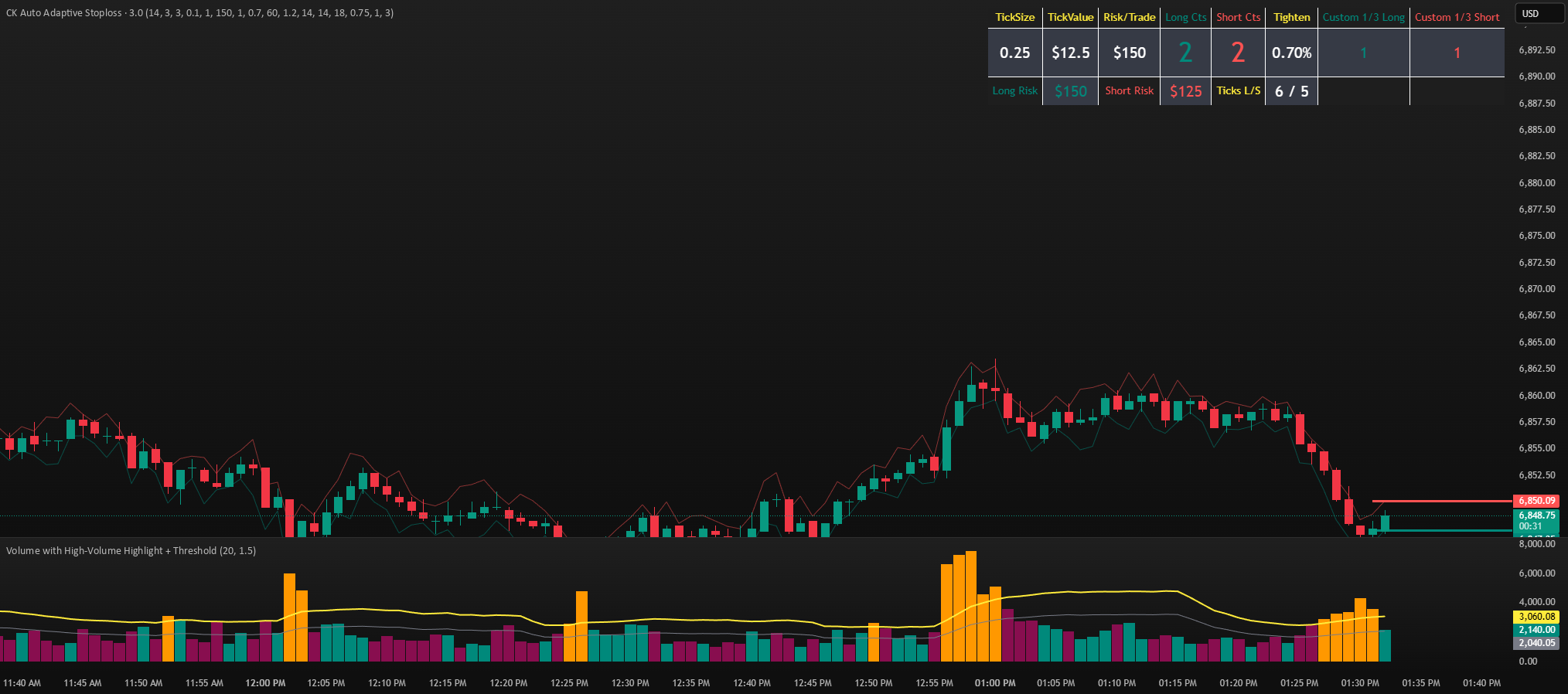Click the 11:40 AM time axis label
1568x694 pixels.
(22, 683)
